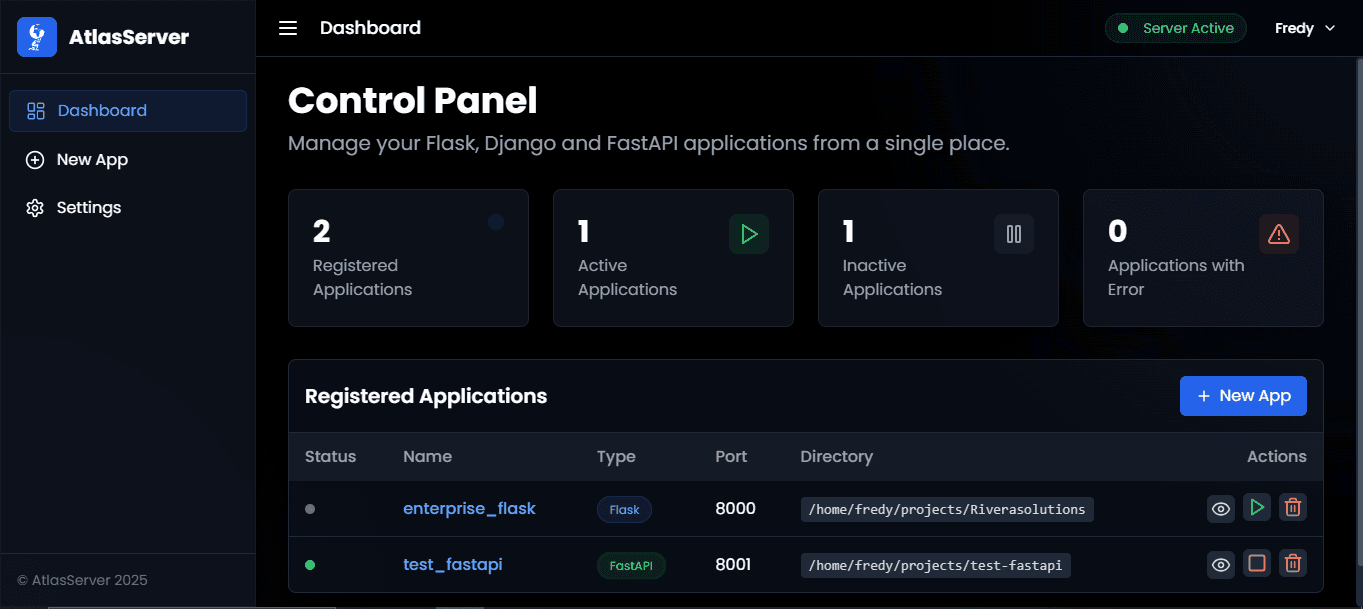Screen dimensions: 1363x609
Task: Delete the enterprise_flask application
Action: (1293, 508)
